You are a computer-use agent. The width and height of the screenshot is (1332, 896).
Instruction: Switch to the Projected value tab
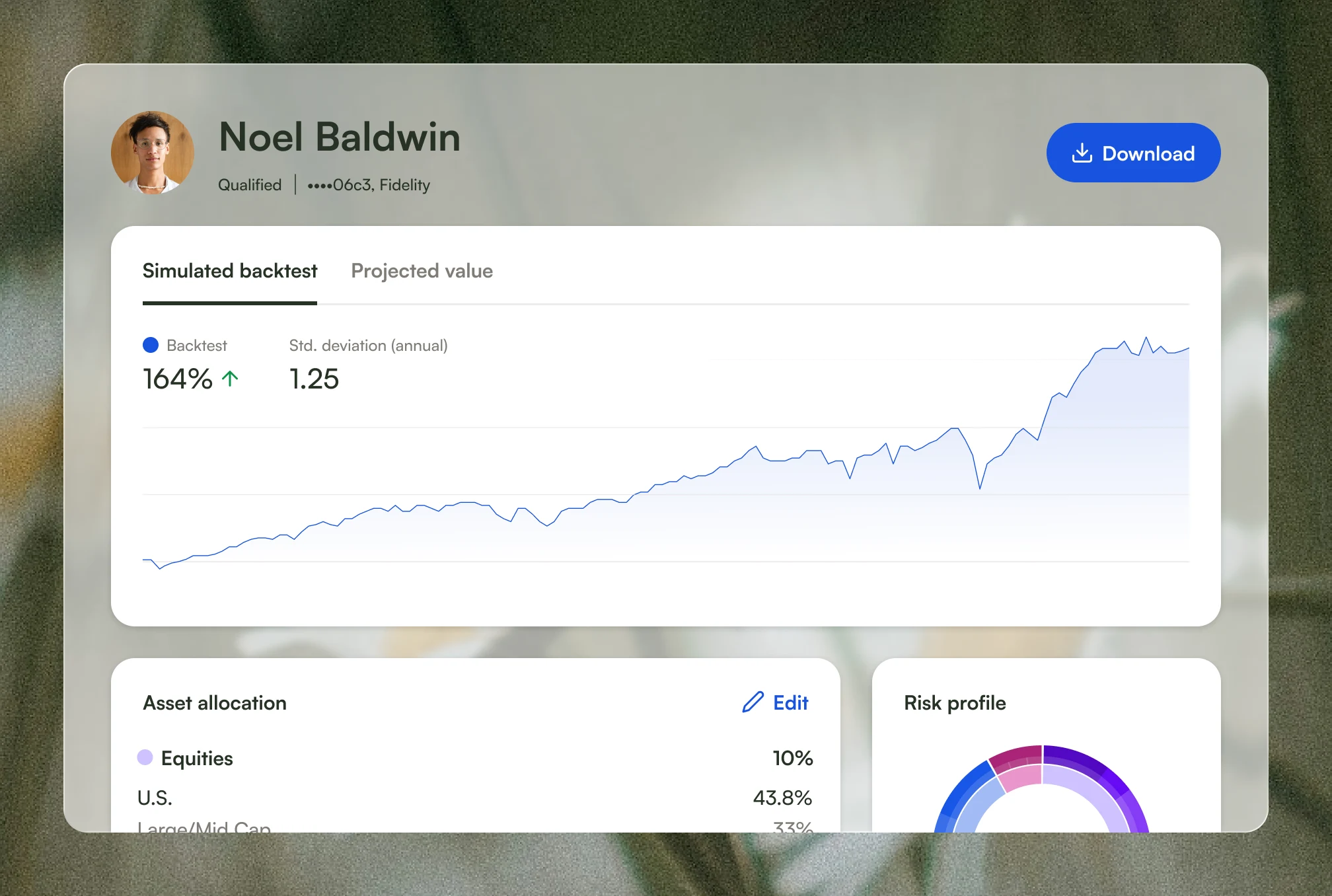point(422,271)
